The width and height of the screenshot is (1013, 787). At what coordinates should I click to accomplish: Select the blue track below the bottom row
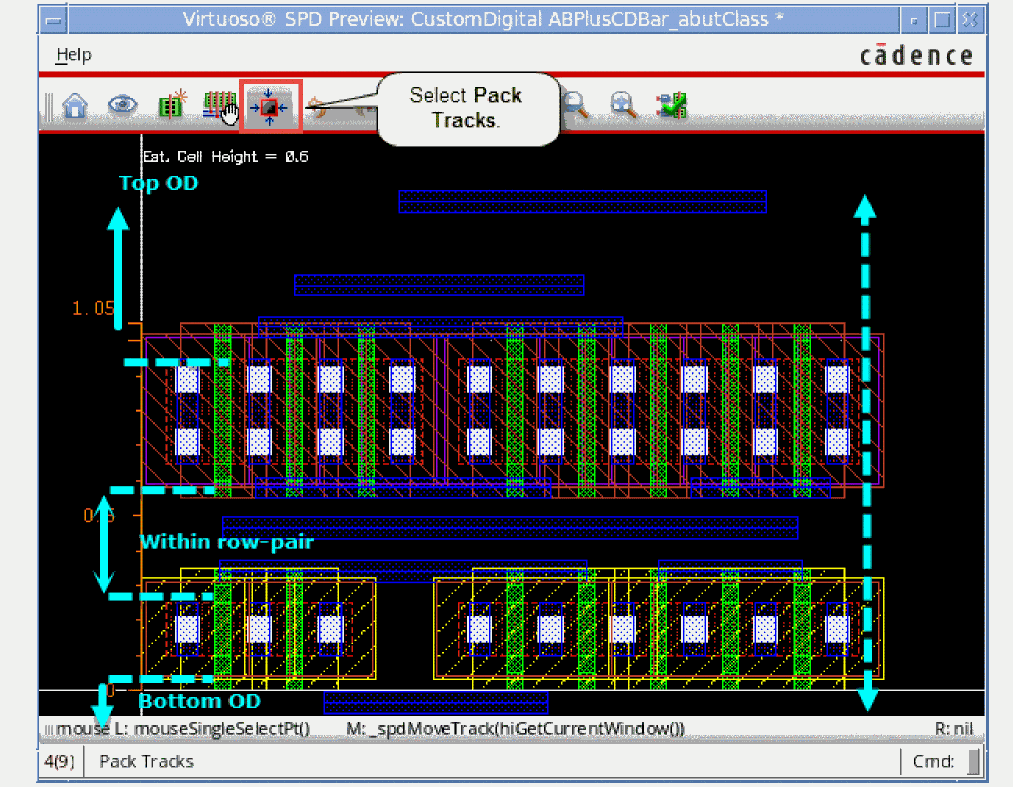click(436, 702)
